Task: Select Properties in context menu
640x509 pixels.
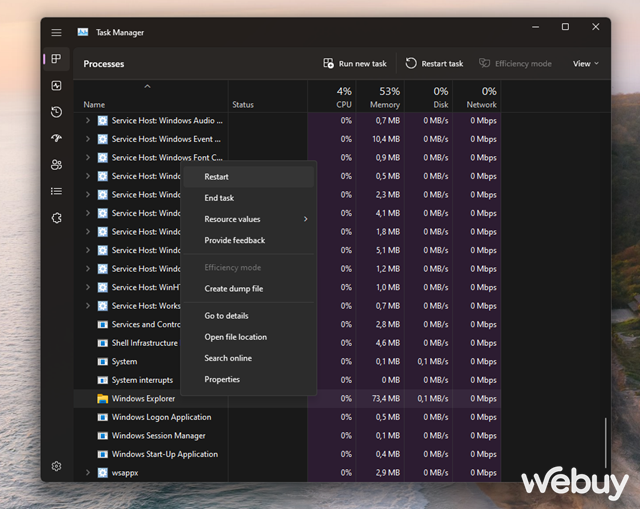Action: (x=249, y=379)
